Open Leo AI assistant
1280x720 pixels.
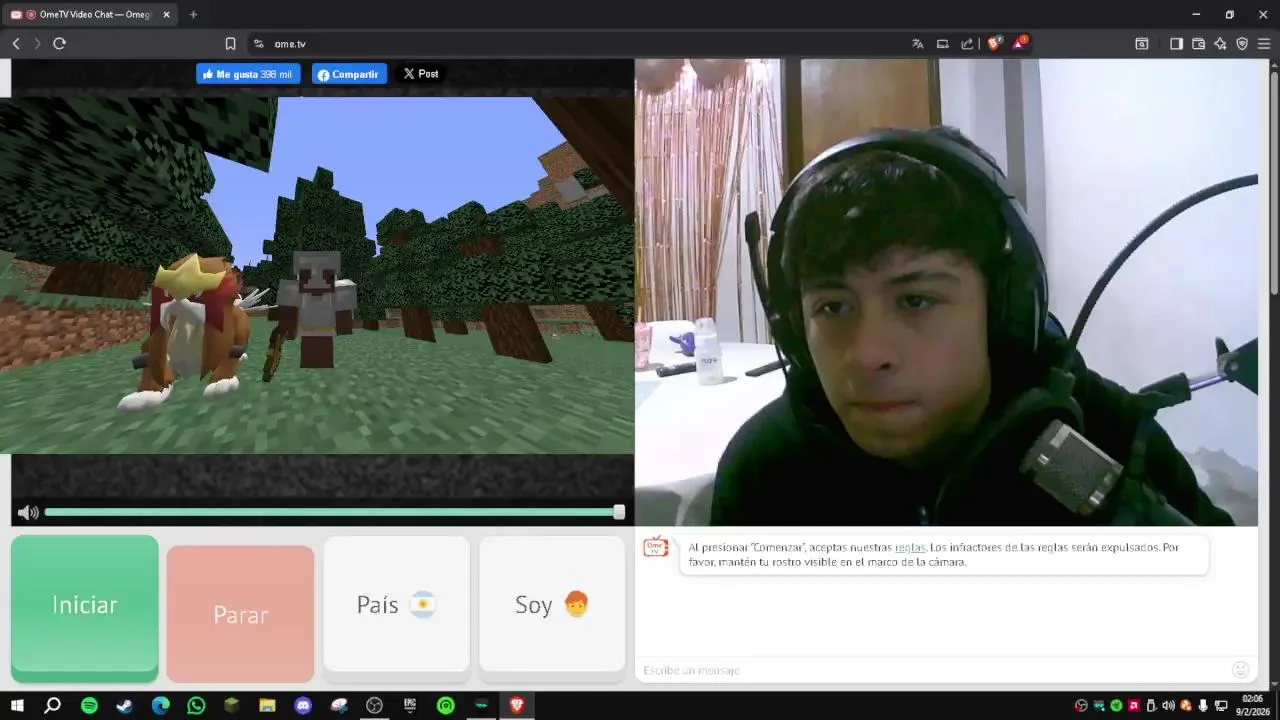point(1220,44)
